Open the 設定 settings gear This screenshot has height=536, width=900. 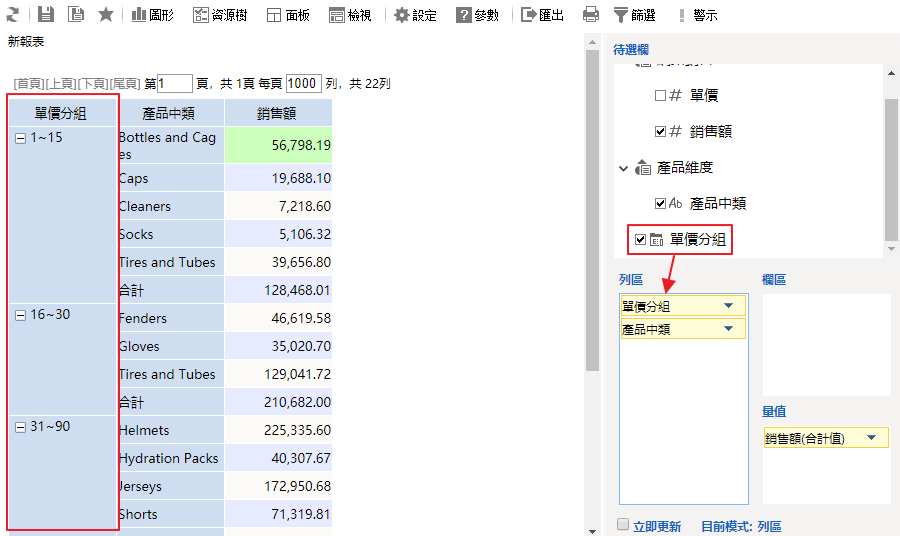click(414, 15)
